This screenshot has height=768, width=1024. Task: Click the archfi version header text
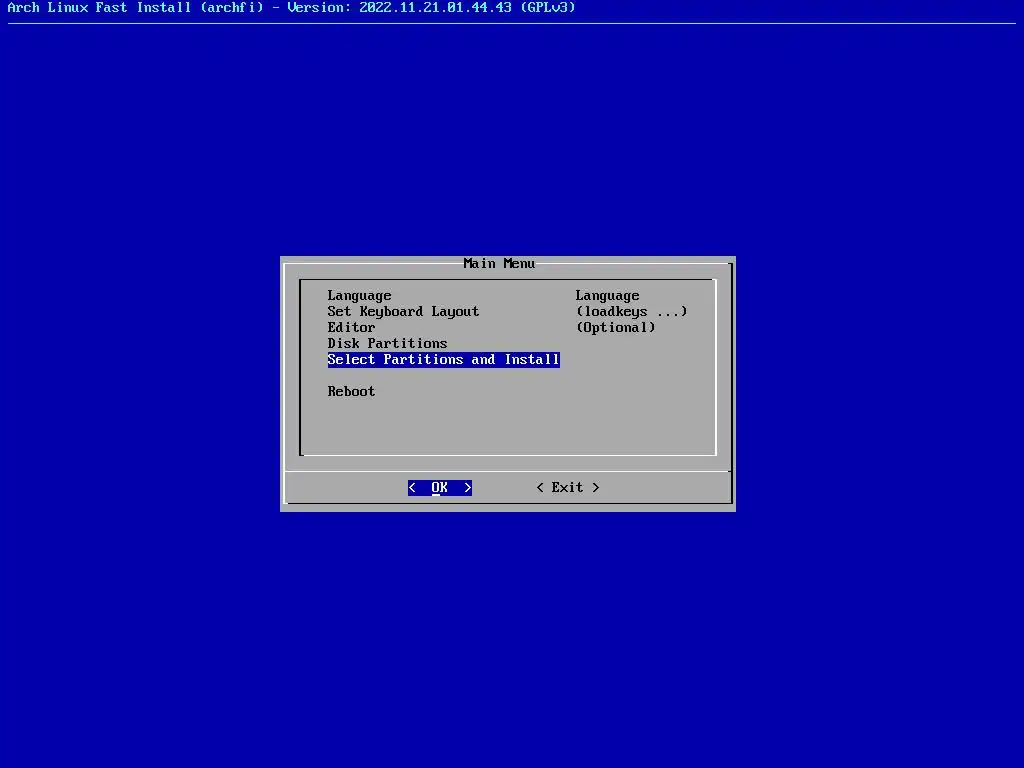[291, 8]
